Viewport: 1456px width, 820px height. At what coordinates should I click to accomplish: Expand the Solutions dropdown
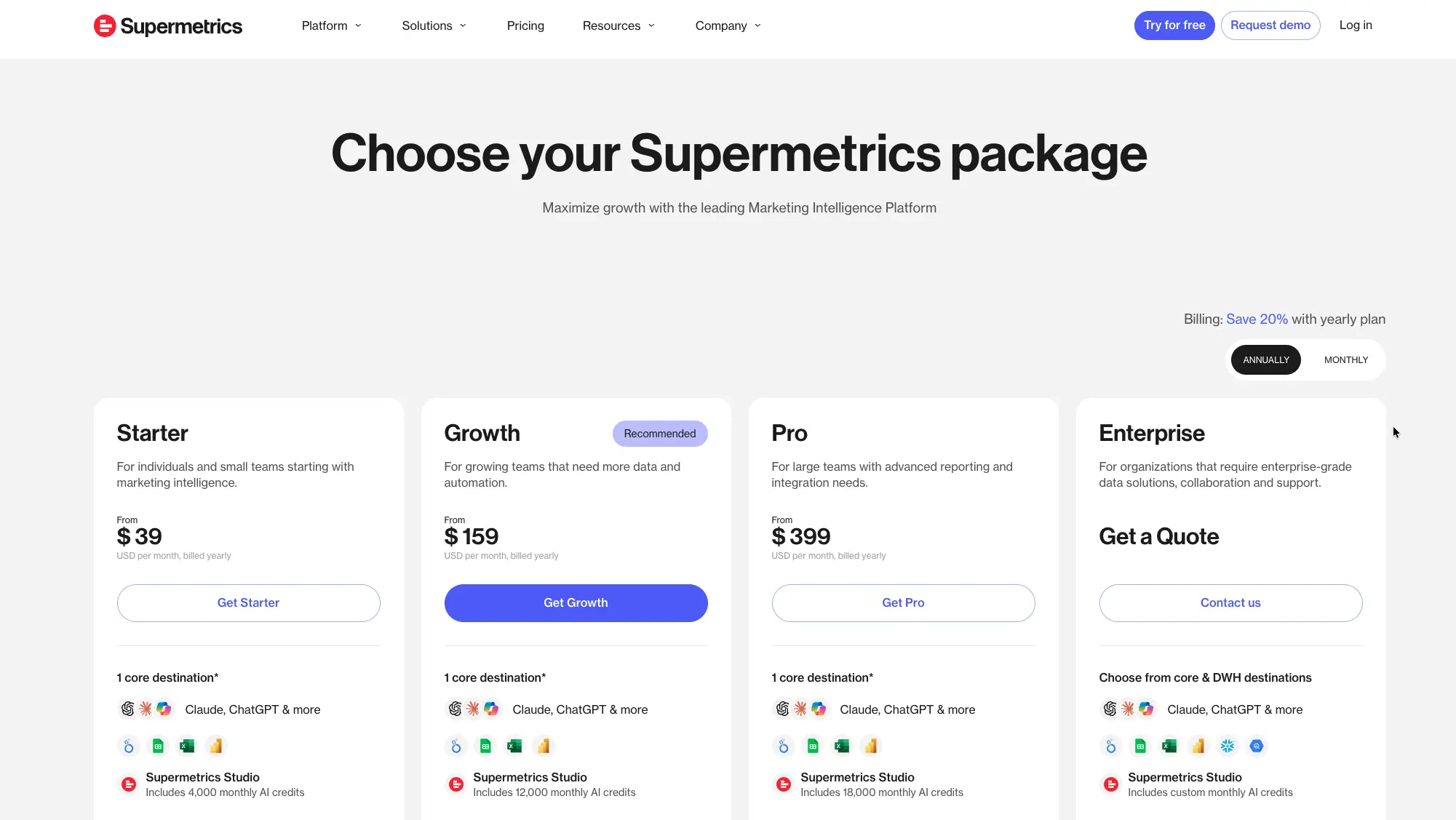tap(434, 25)
